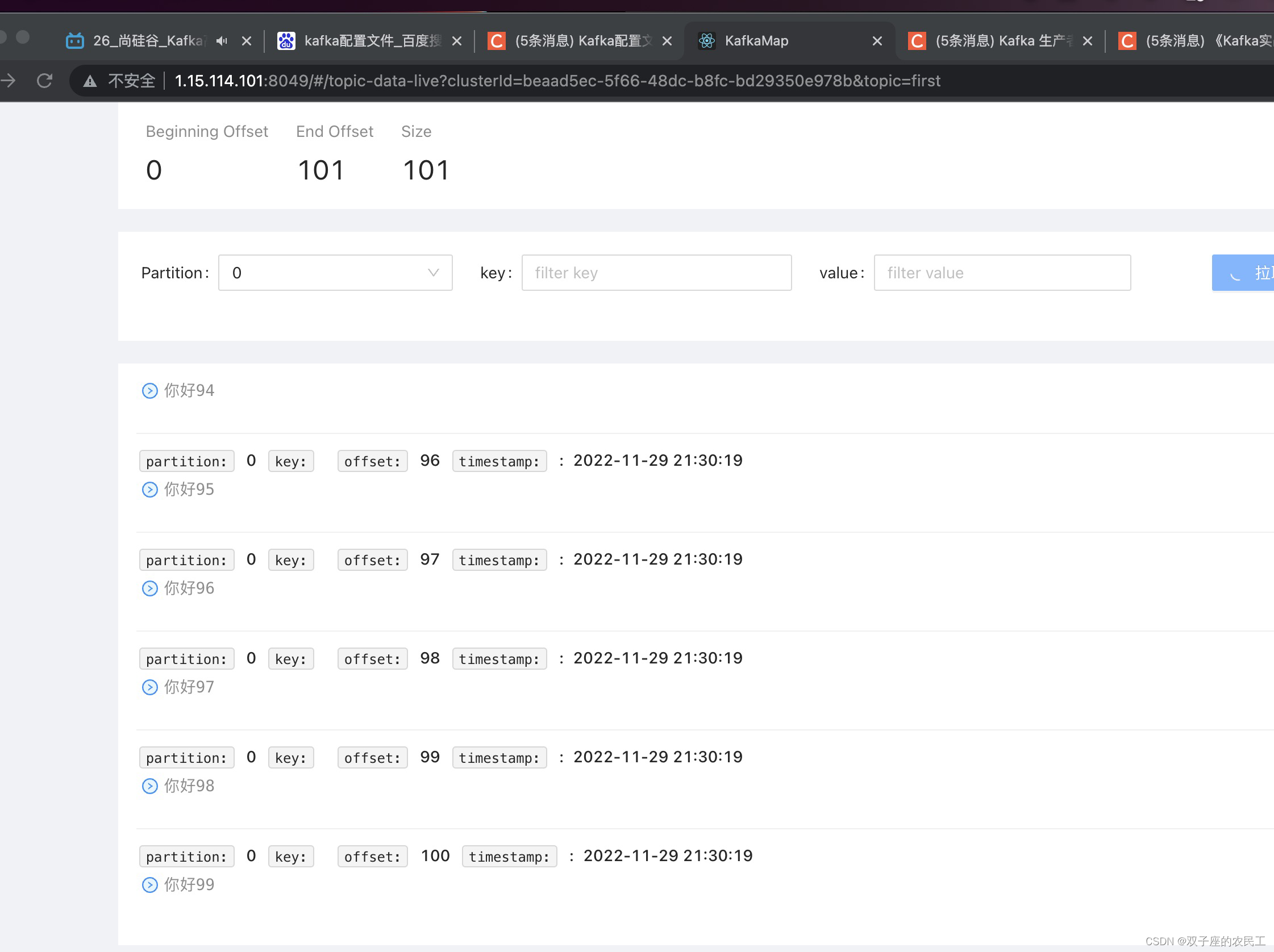The image size is (1274, 952).
Task: Click the not-secure warning icon
Action: [90, 81]
